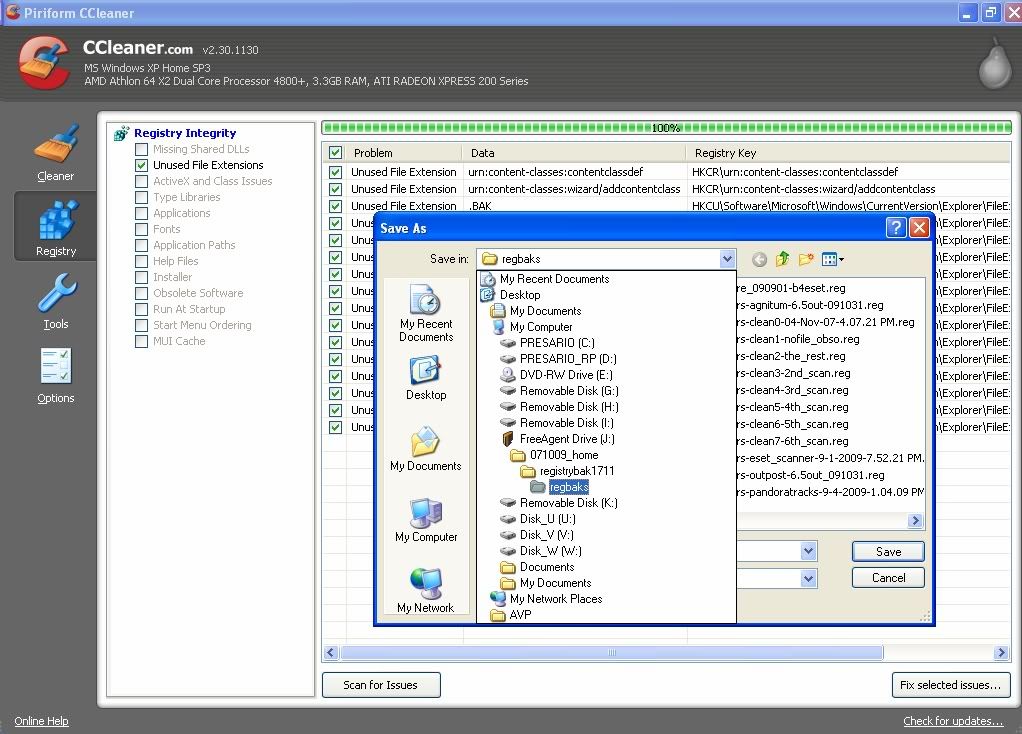Viewport: 1022px width, 734px height.
Task: Select Removable Disk (K:) in the list
Action: click(568, 503)
